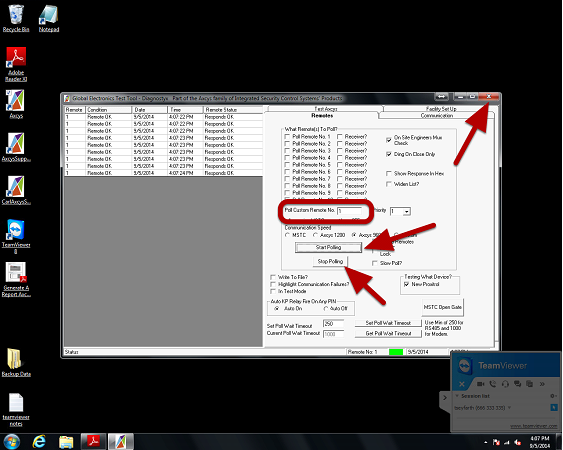Collapse the TeamViewer Session list

457,396
